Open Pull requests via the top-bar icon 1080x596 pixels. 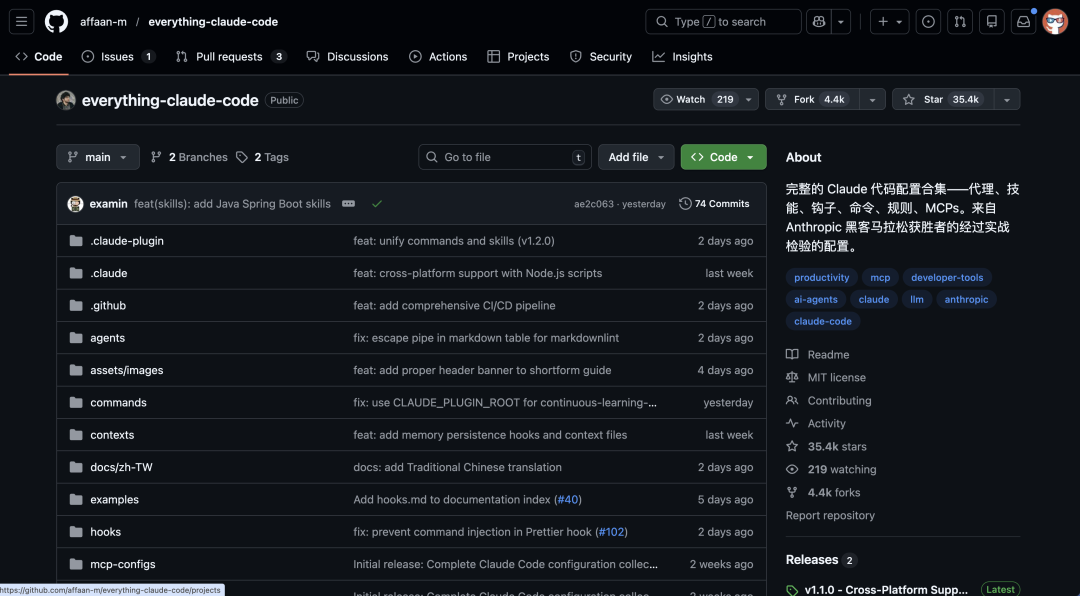[x=960, y=21]
